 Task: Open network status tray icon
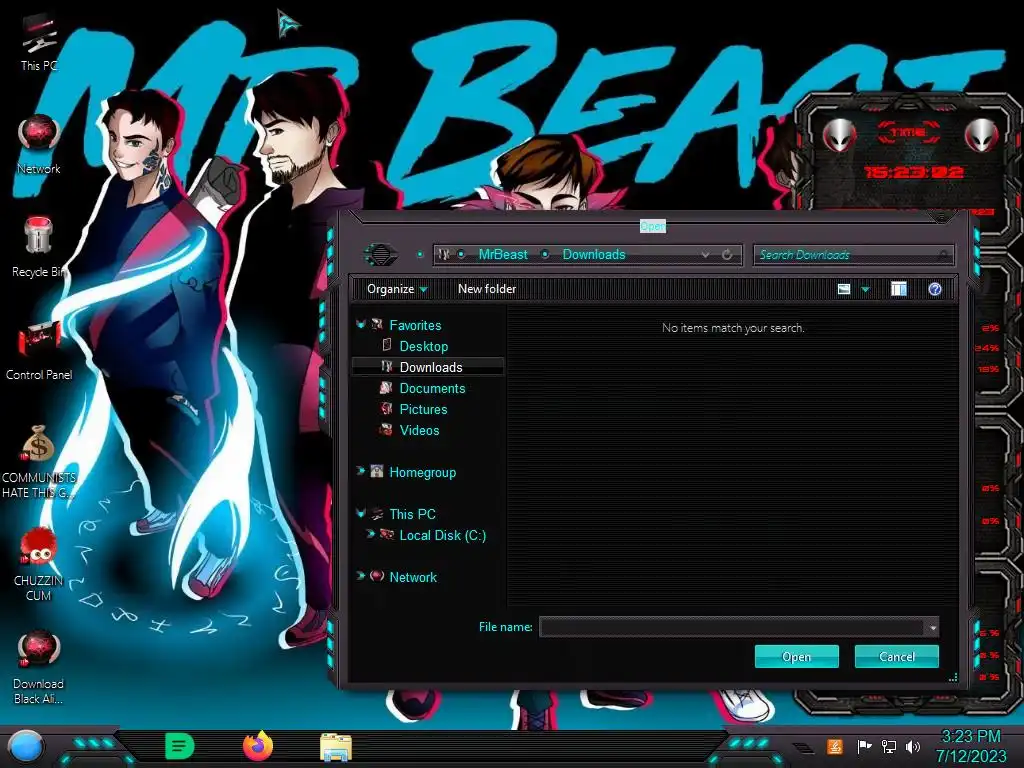coord(888,746)
